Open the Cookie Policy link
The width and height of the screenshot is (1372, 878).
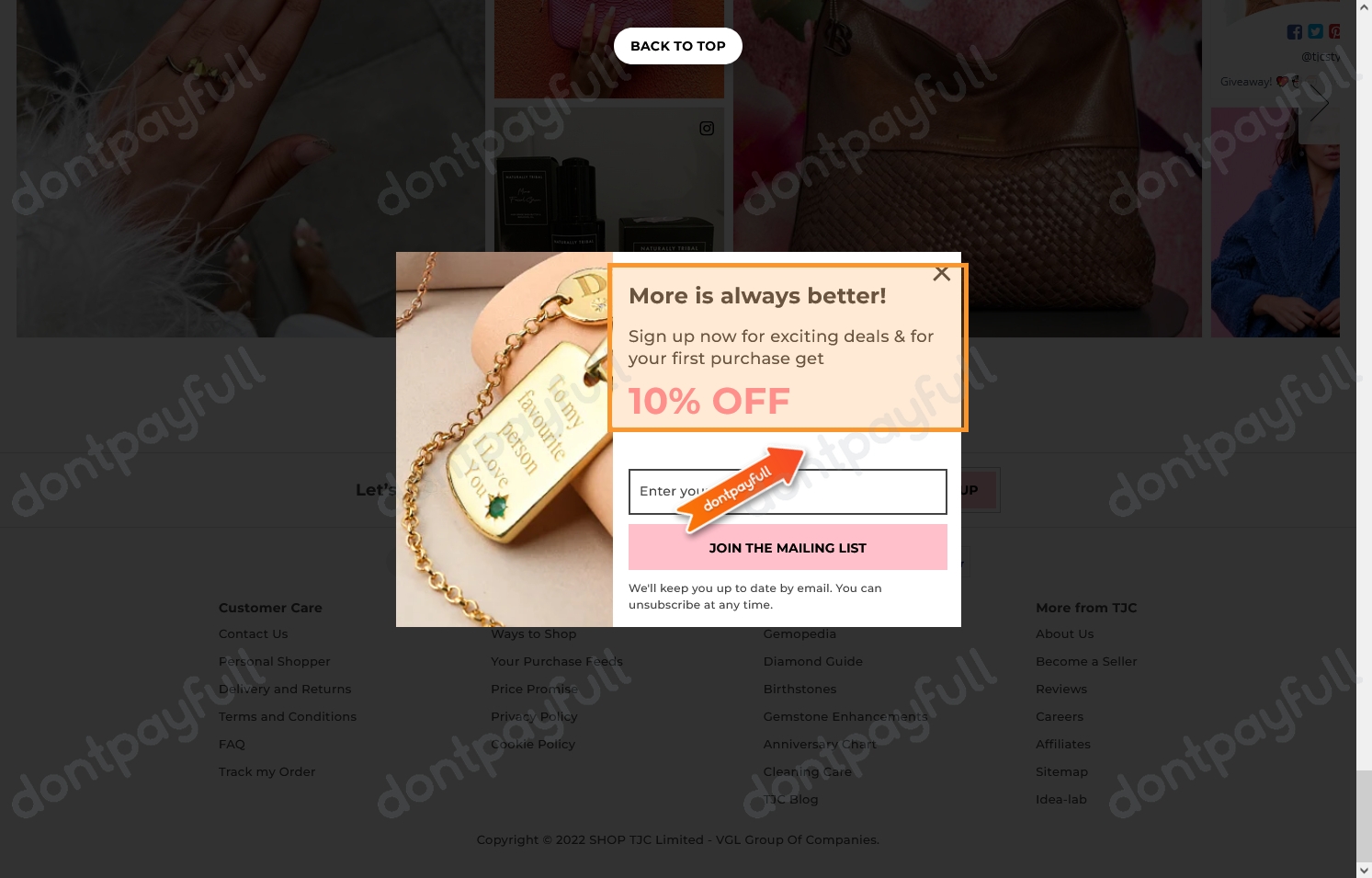[533, 744]
